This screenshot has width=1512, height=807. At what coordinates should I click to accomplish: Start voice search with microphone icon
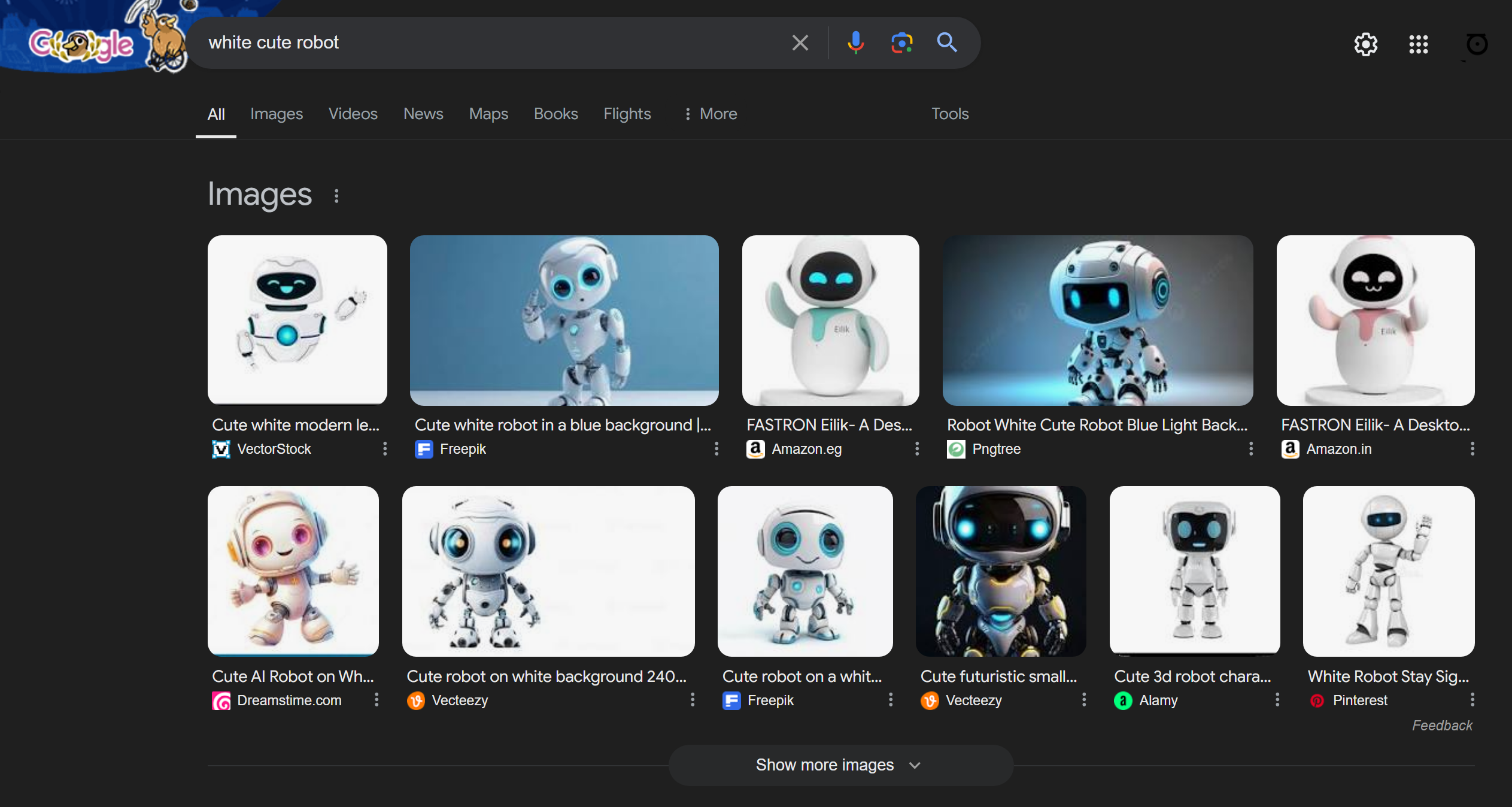(x=856, y=43)
